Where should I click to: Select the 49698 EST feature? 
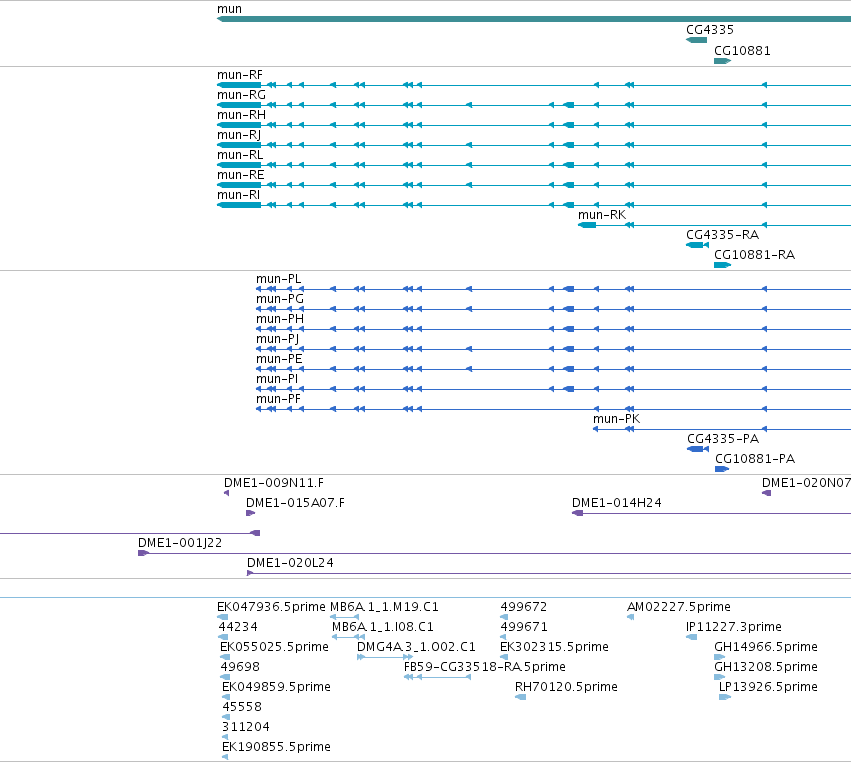tap(225, 677)
